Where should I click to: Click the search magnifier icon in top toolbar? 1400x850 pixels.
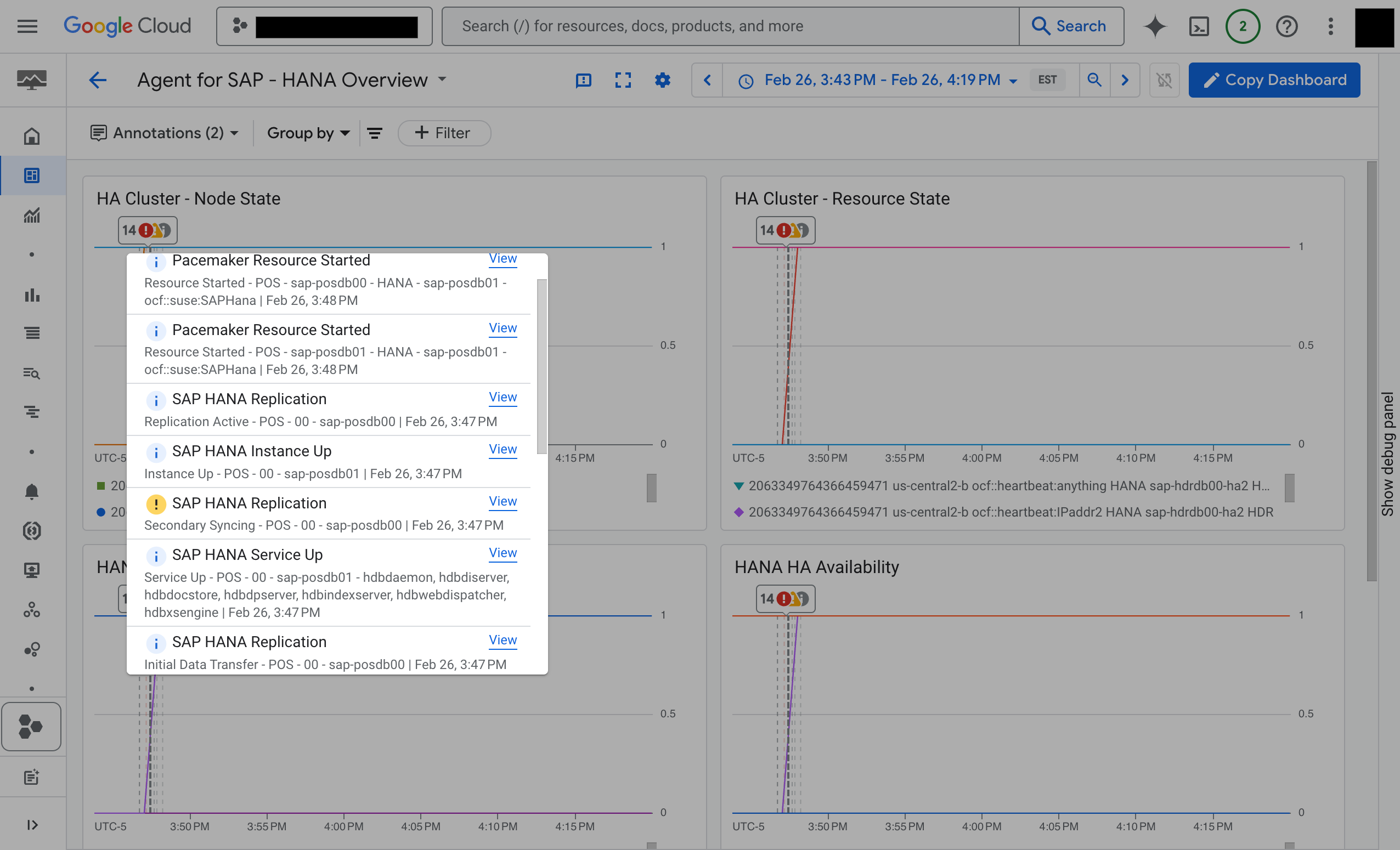[x=1094, y=80]
